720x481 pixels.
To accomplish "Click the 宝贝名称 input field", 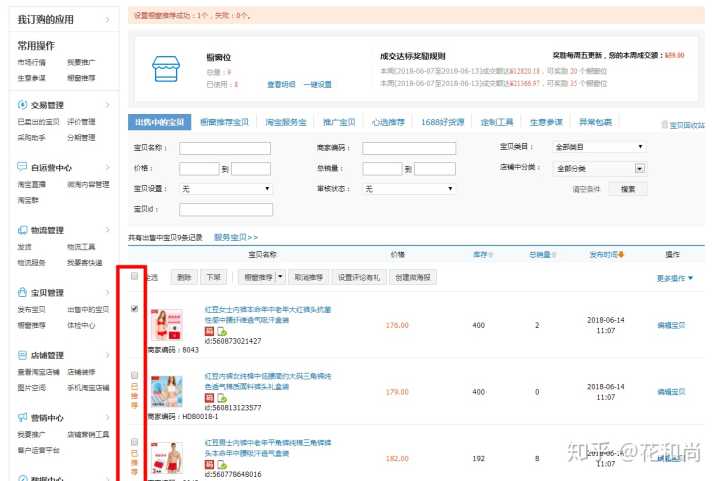I will point(224,148).
